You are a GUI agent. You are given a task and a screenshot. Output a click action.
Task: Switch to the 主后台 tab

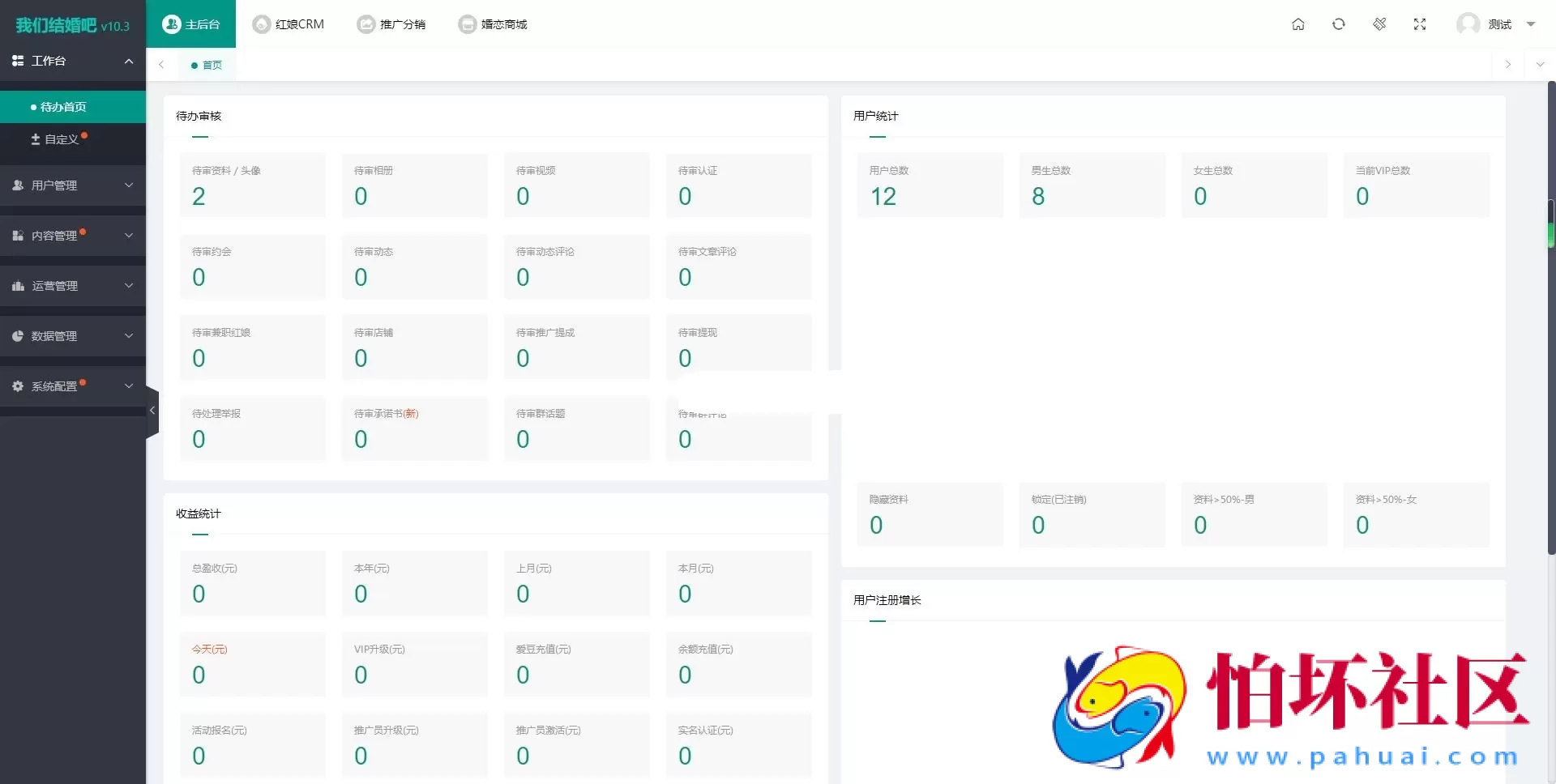click(191, 24)
